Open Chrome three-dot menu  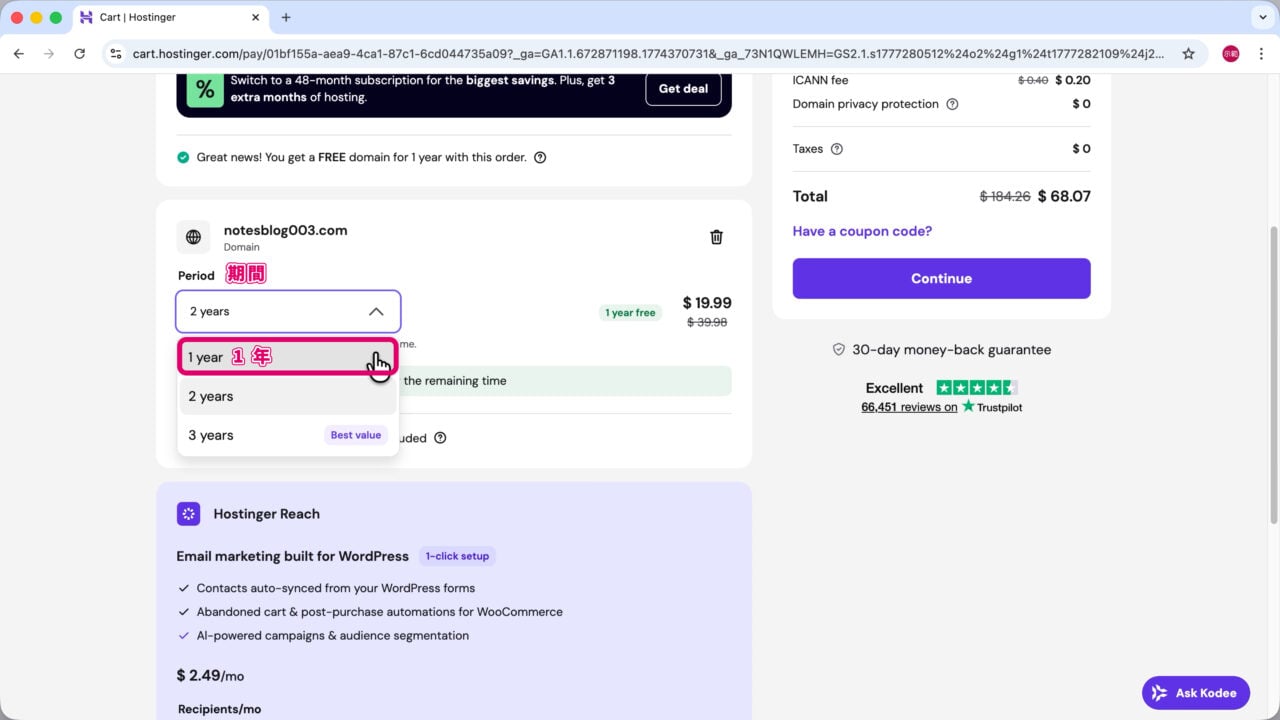pos(1260,54)
